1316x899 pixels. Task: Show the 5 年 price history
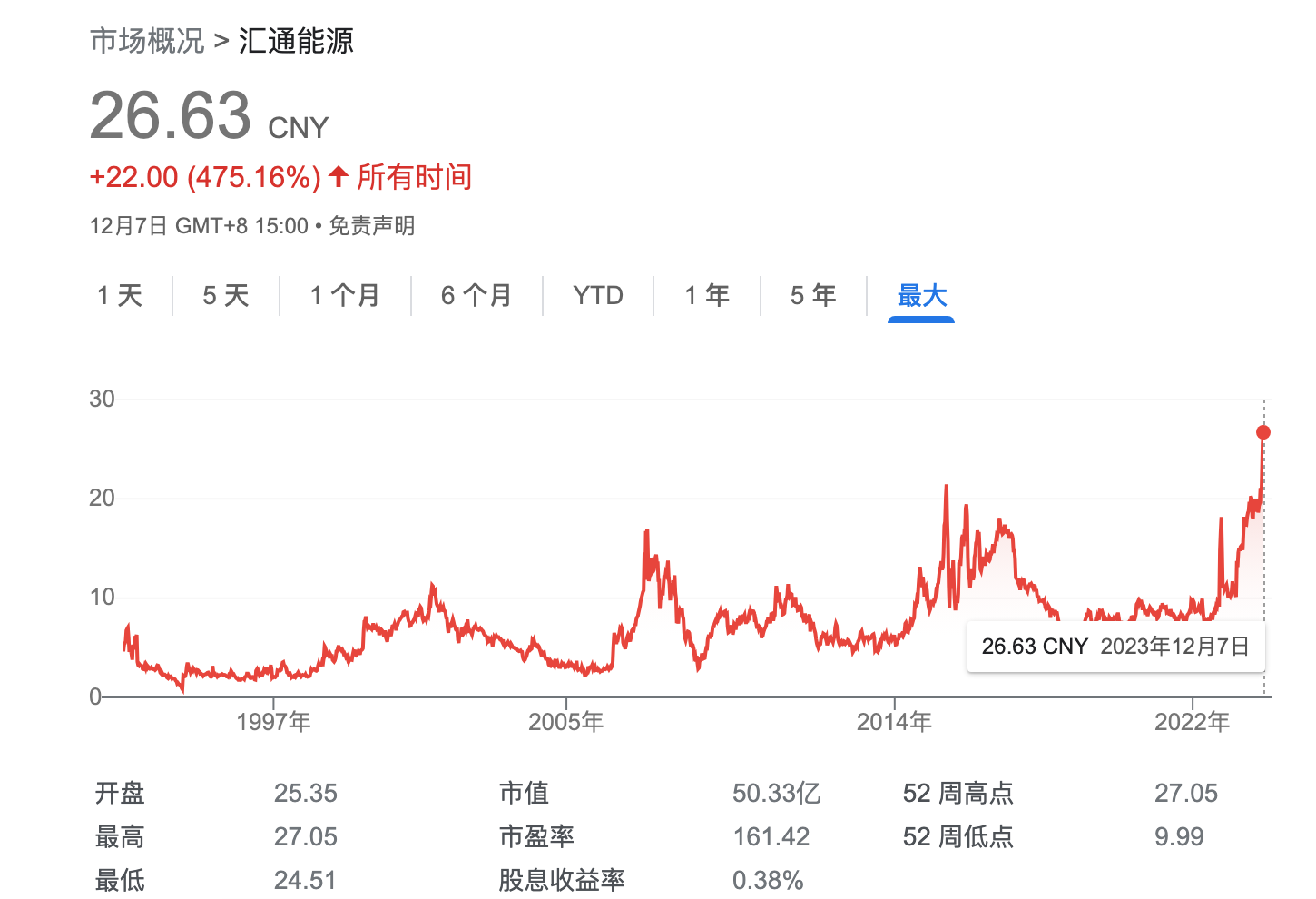[813, 295]
